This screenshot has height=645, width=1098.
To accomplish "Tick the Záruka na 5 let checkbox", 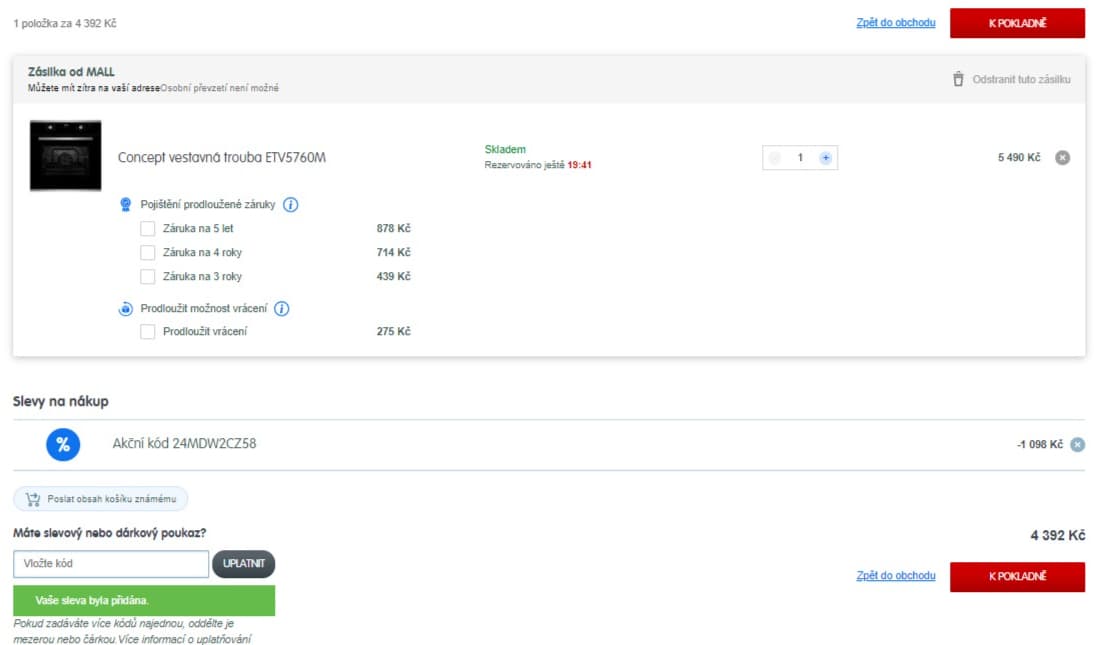I will [148, 228].
